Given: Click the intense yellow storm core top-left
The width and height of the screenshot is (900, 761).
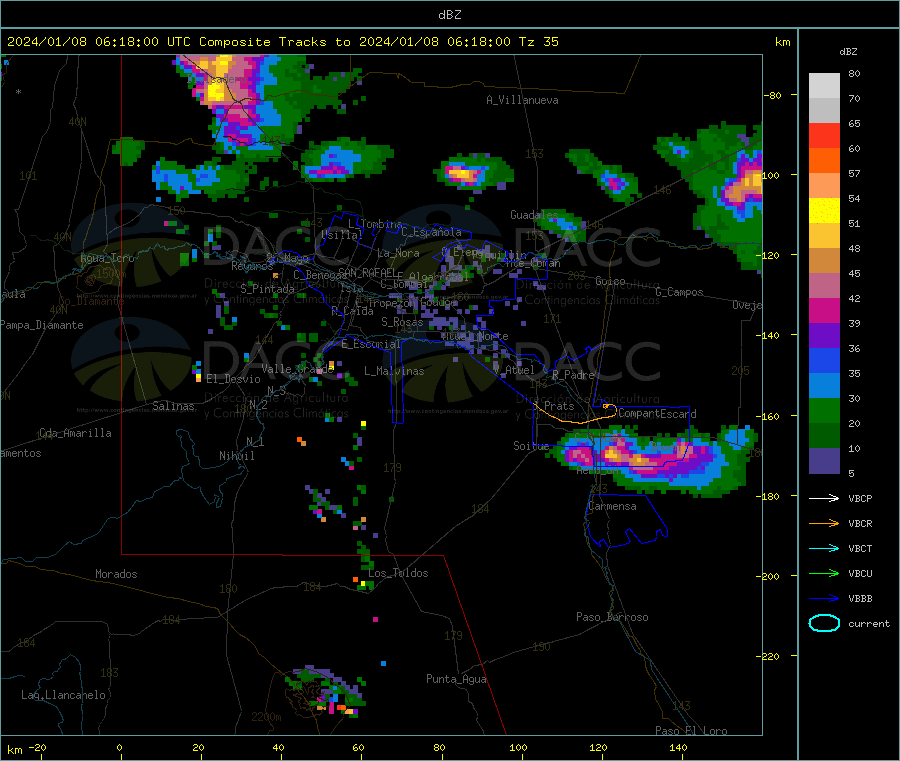Looking at the screenshot, I should pos(217,93).
